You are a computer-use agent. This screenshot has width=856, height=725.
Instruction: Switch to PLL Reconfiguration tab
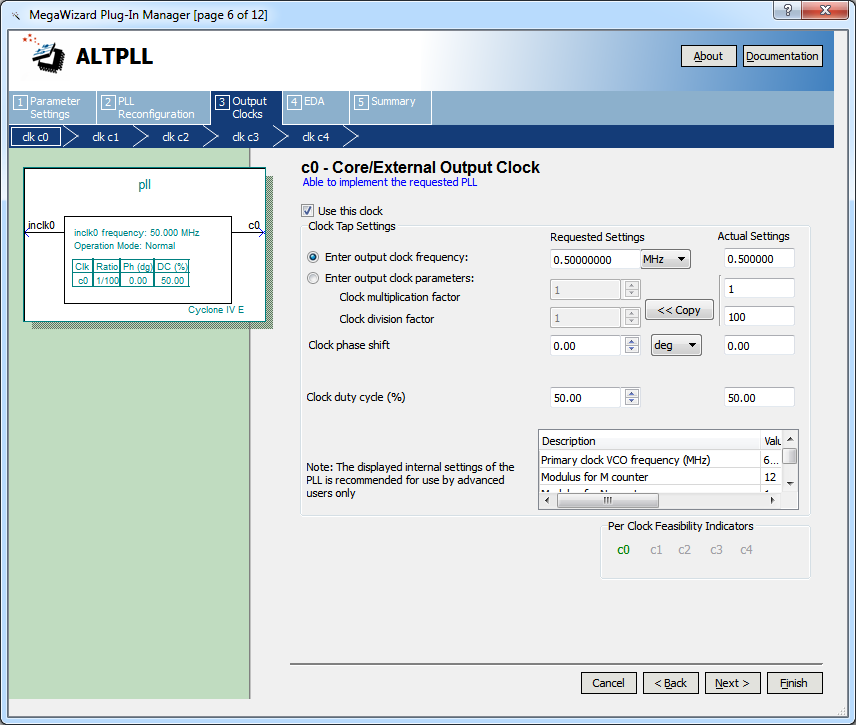(x=153, y=108)
